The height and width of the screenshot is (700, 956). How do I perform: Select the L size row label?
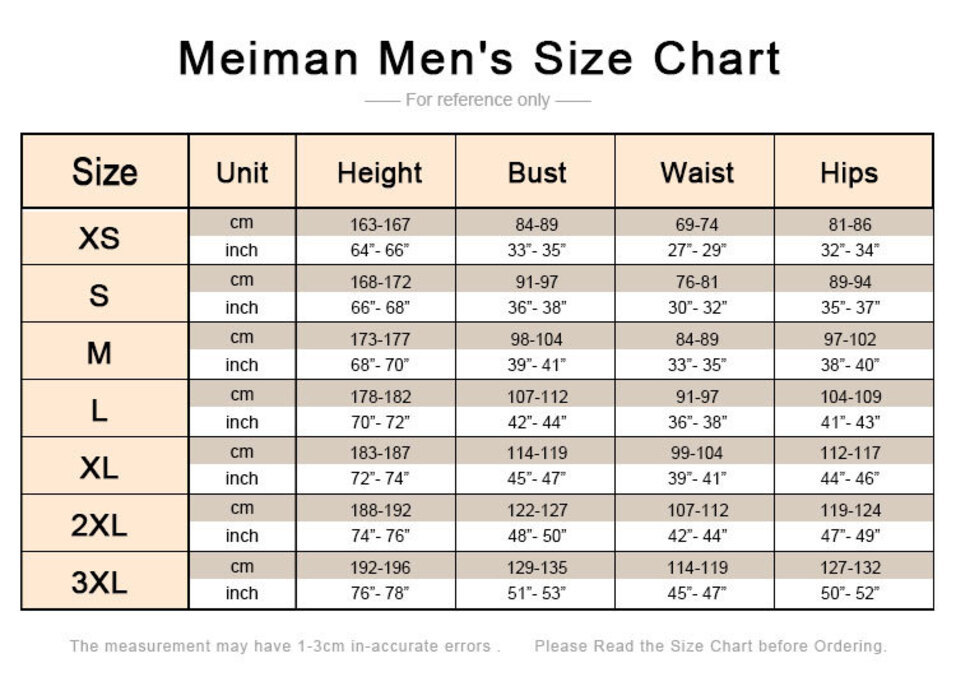coord(99,409)
